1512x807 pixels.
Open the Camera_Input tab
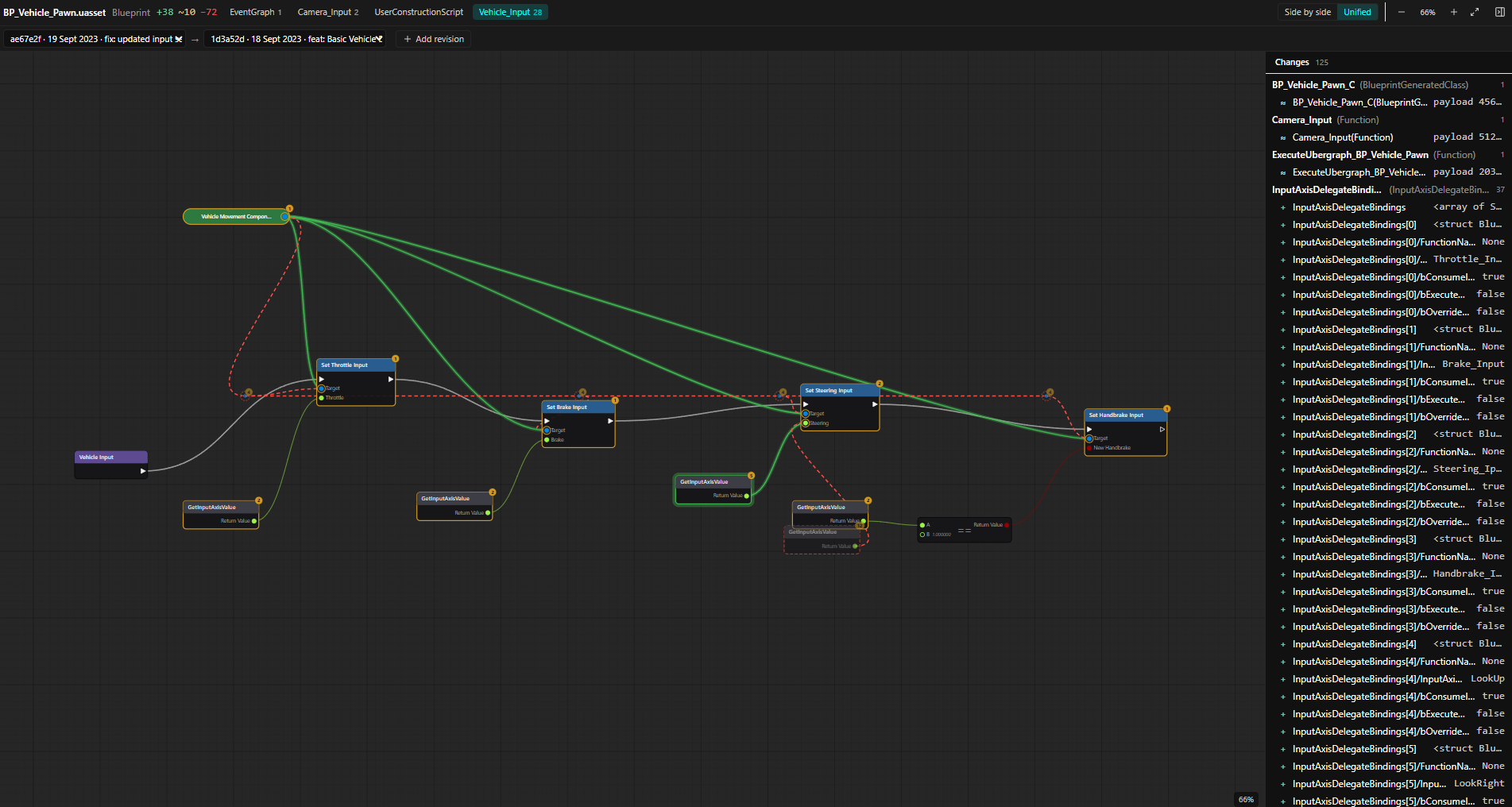(328, 12)
